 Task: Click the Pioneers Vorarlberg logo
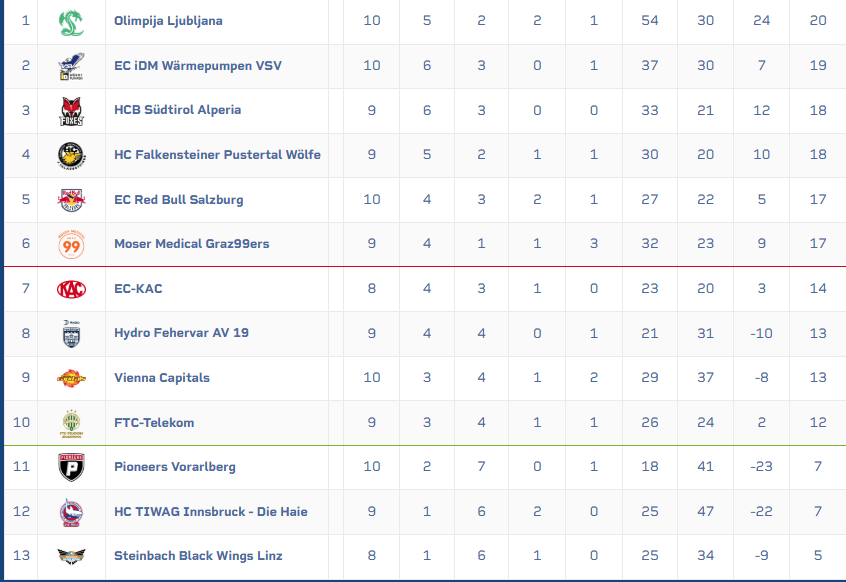[71, 467]
